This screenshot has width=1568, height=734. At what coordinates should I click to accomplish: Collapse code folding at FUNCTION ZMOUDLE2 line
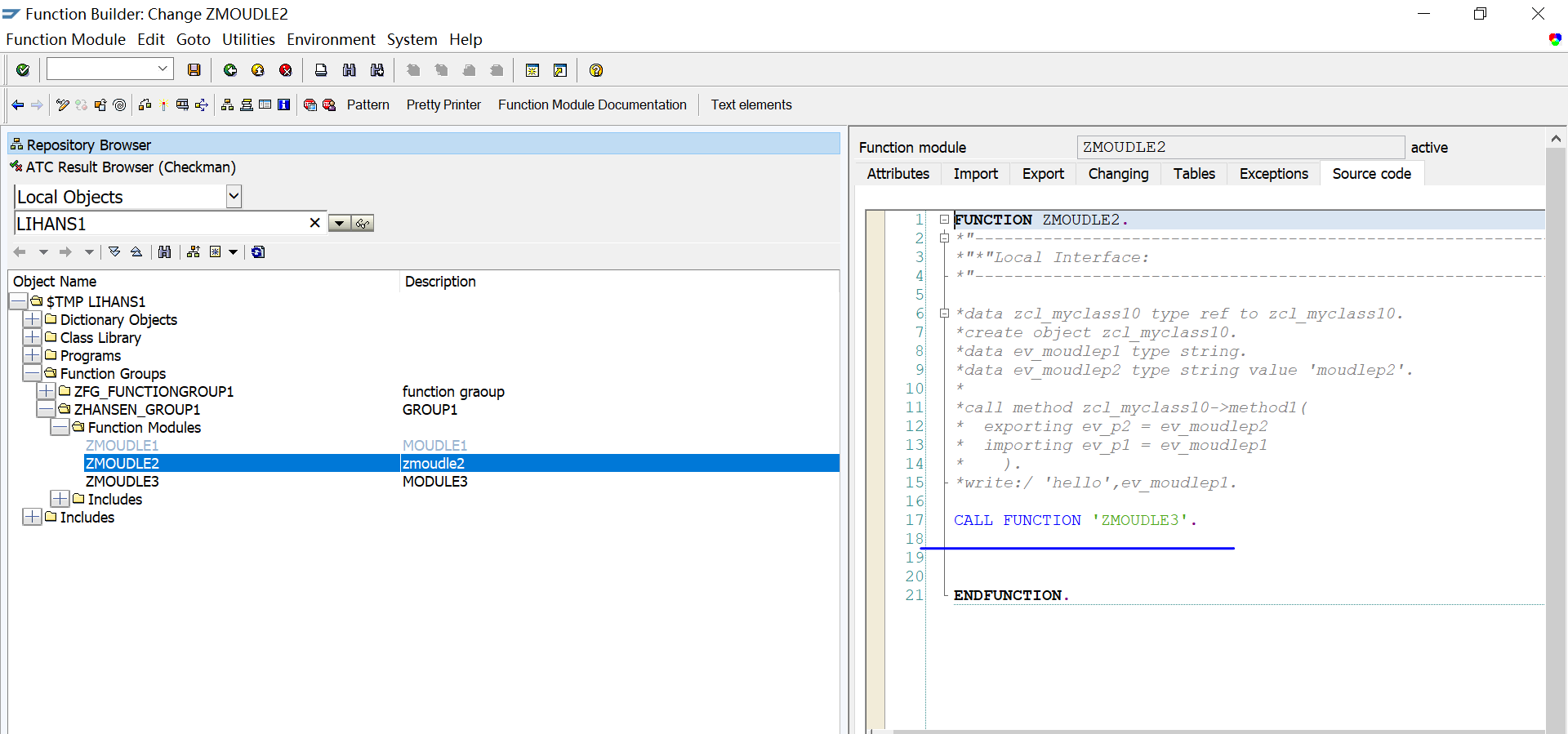coord(944,220)
